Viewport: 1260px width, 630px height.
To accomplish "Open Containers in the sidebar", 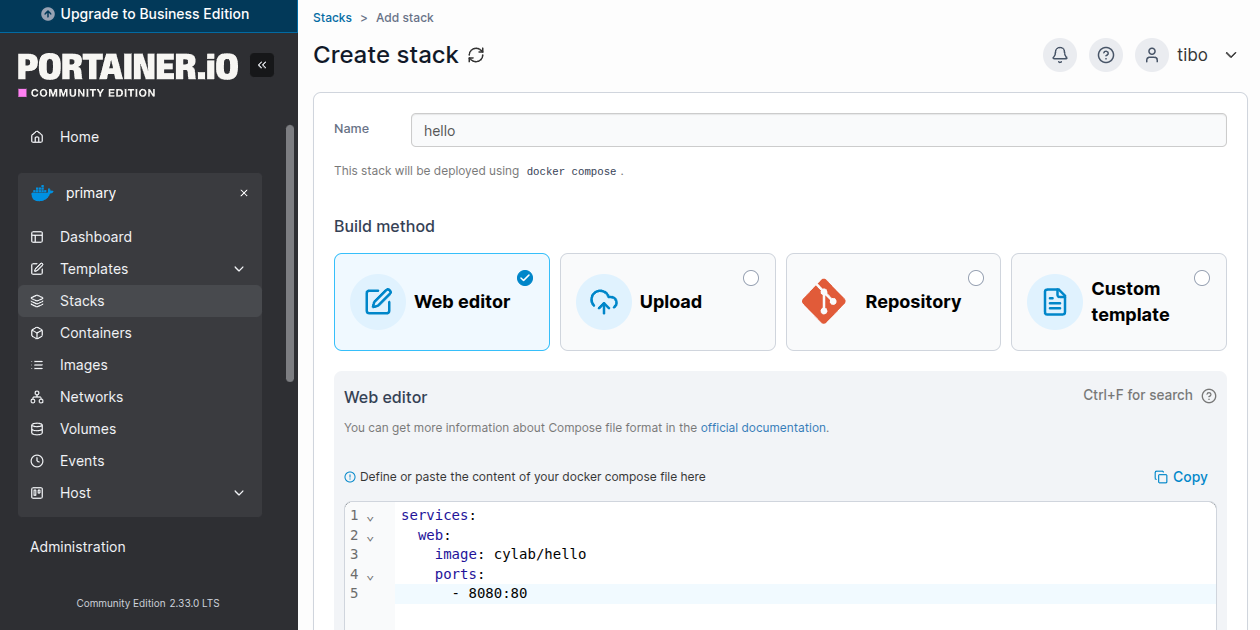I will coord(140,333).
